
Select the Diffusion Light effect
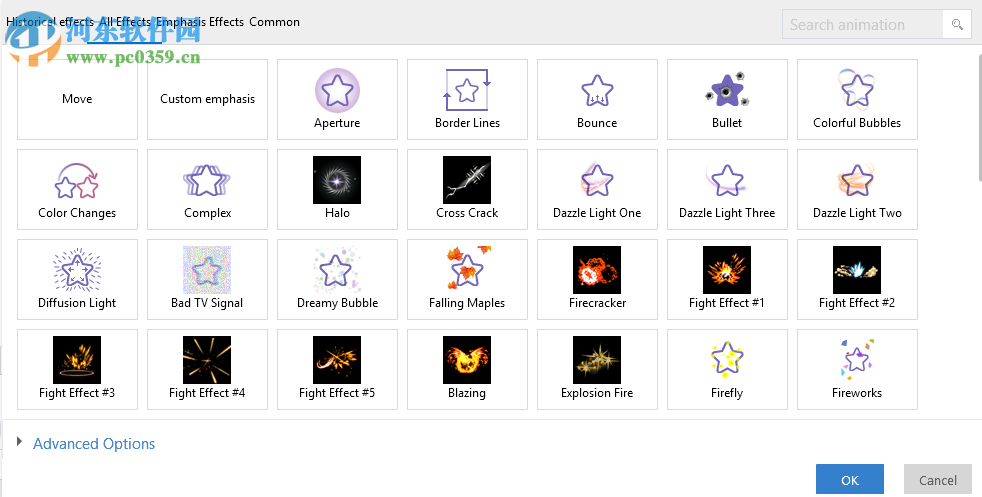click(77, 280)
